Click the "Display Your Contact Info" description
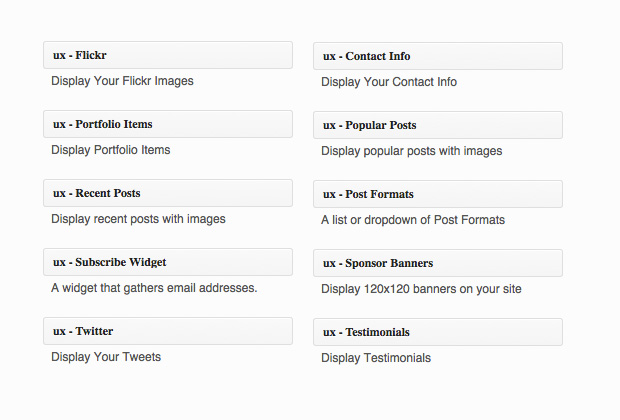620x420 pixels. [389, 82]
